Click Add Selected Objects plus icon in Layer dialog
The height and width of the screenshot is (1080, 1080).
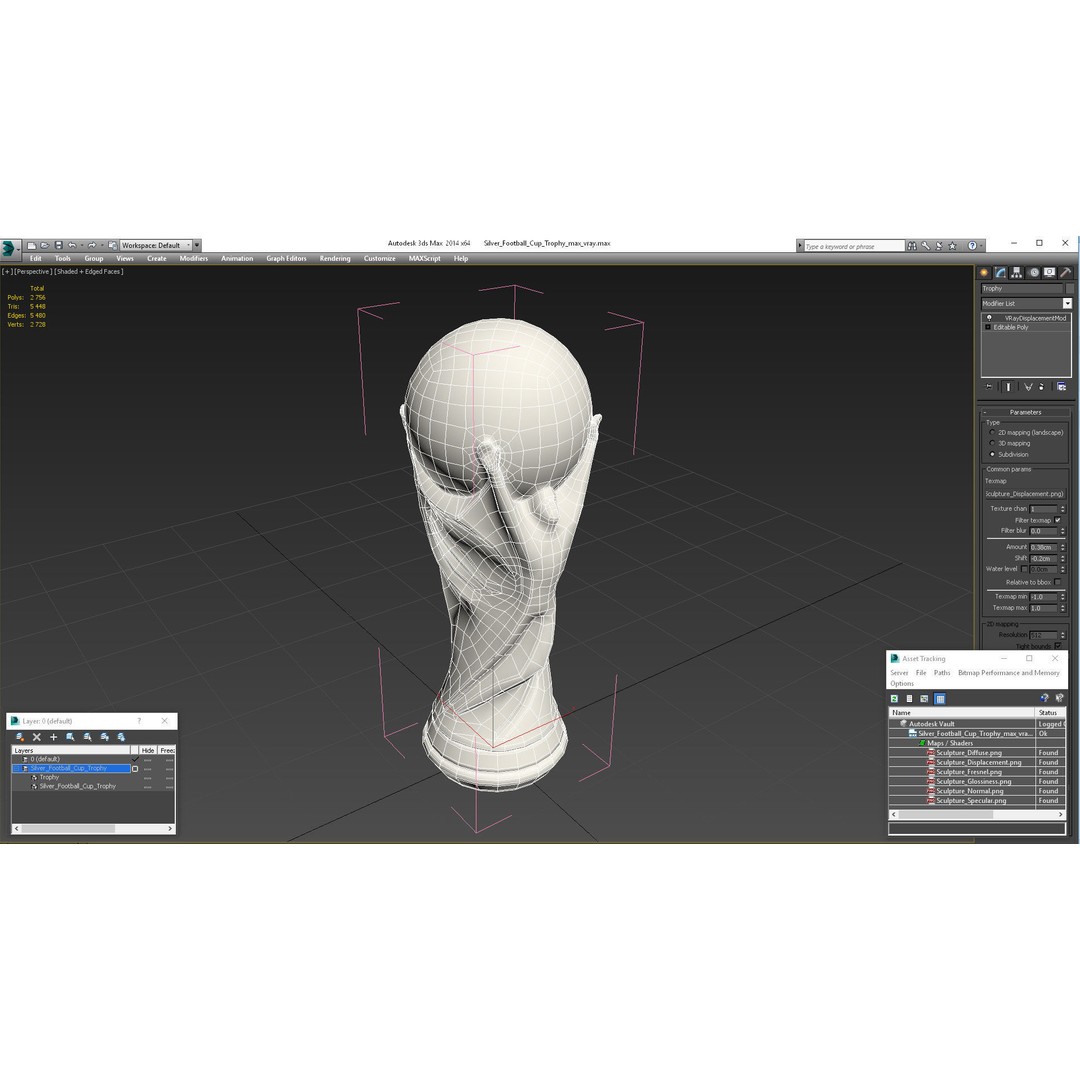[53, 737]
